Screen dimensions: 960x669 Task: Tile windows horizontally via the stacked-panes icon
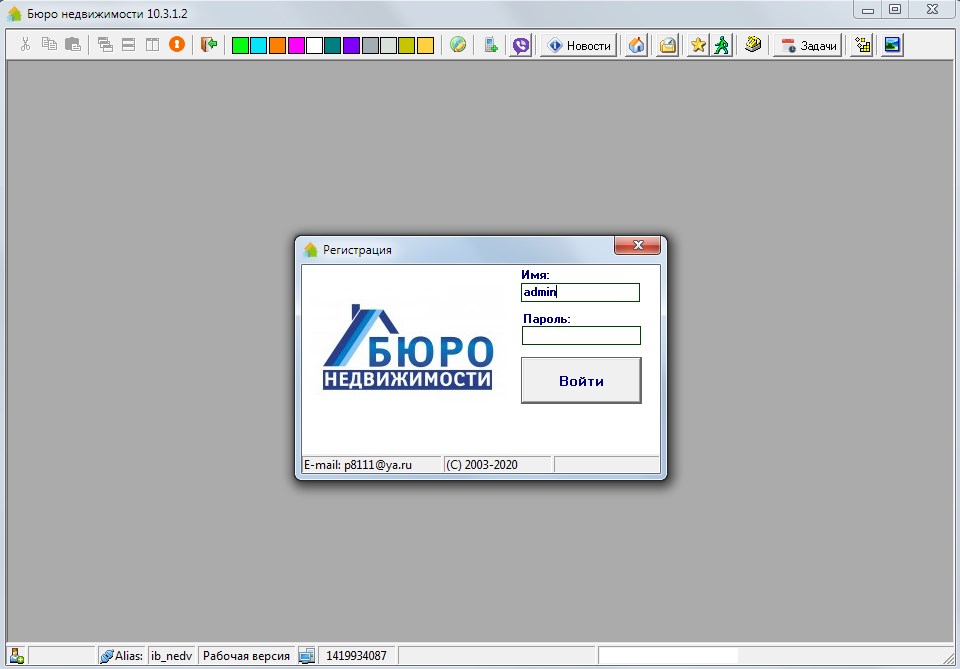129,45
